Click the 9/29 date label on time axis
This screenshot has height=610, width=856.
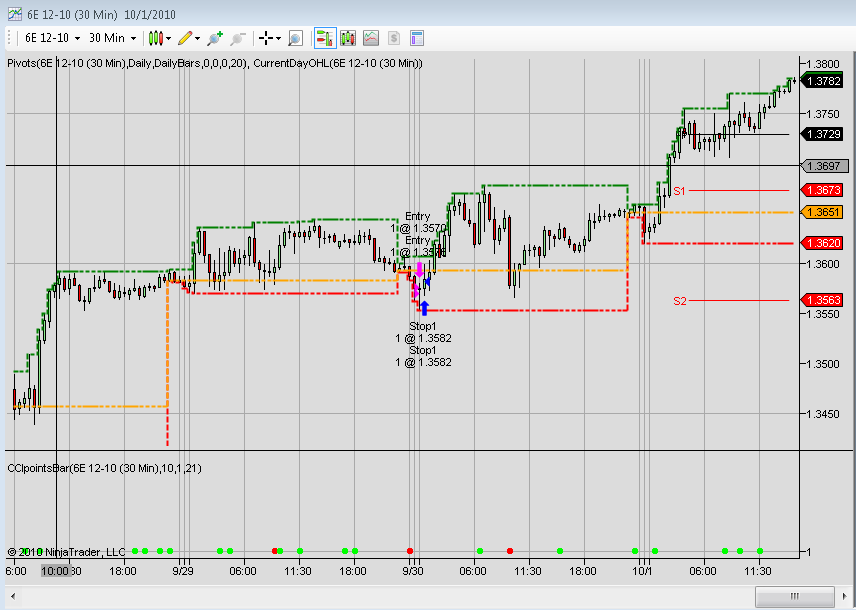pyautogui.click(x=183, y=571)
